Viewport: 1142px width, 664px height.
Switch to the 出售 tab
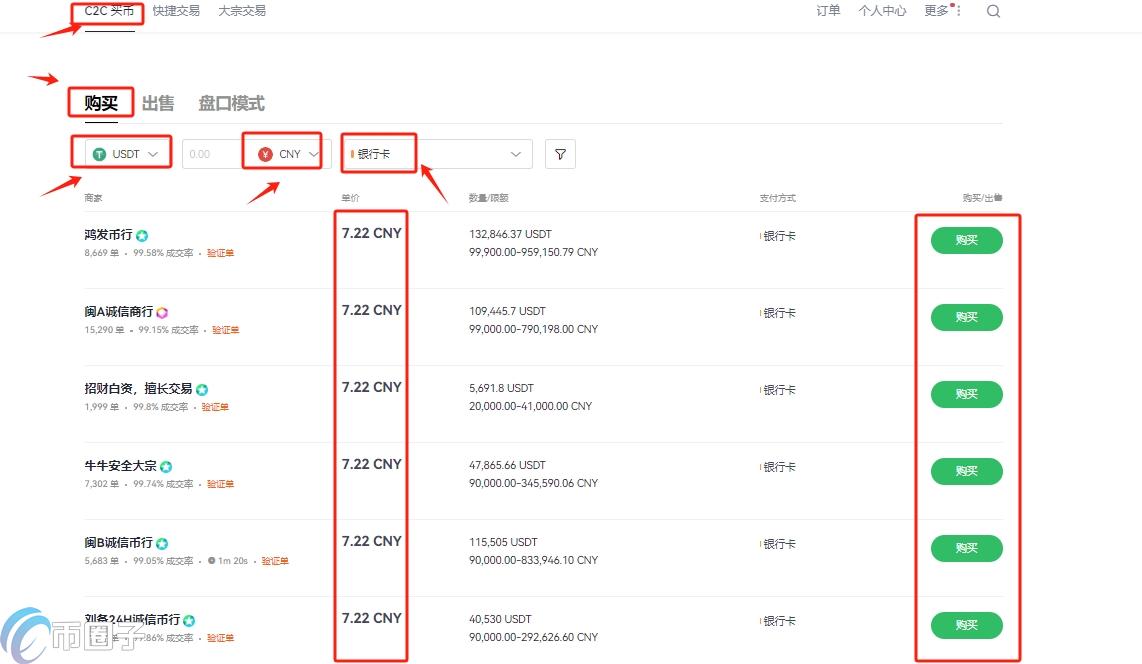tap(157, 103)
